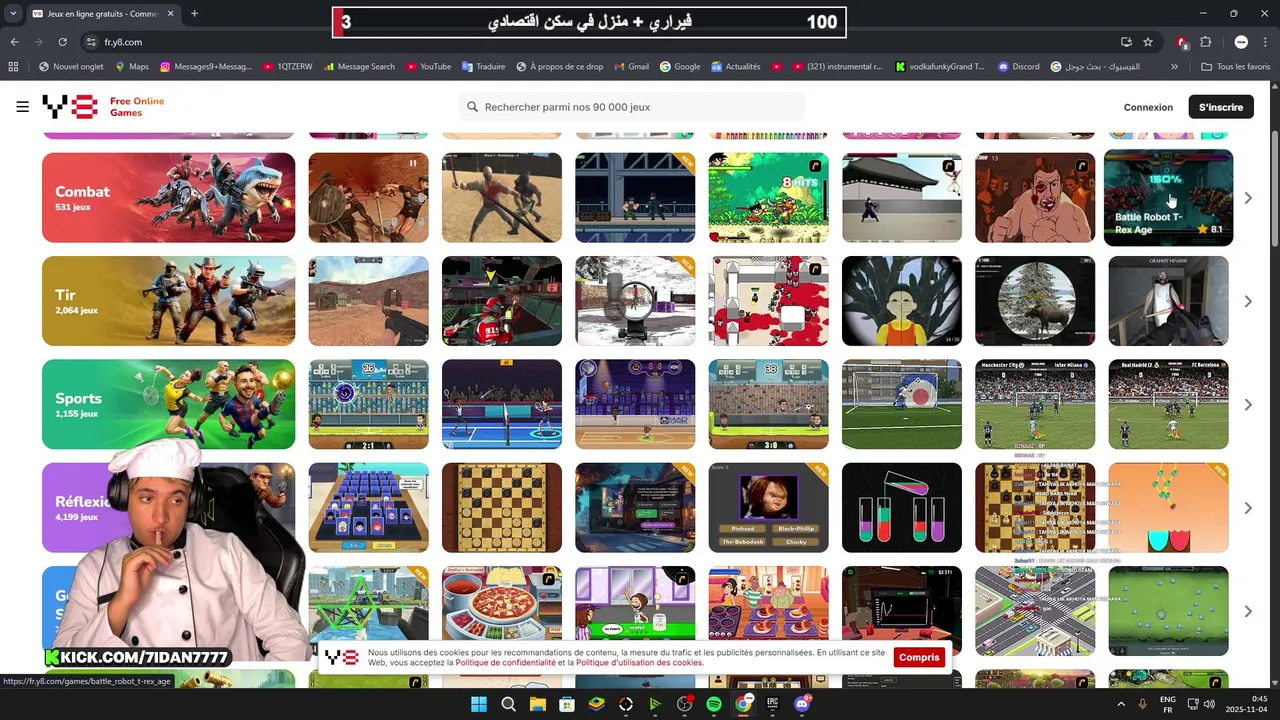The width and height of the screenshot is (1280, 720).
Task: Open File Explorer from the taskbar
Action: pos(537,704)
